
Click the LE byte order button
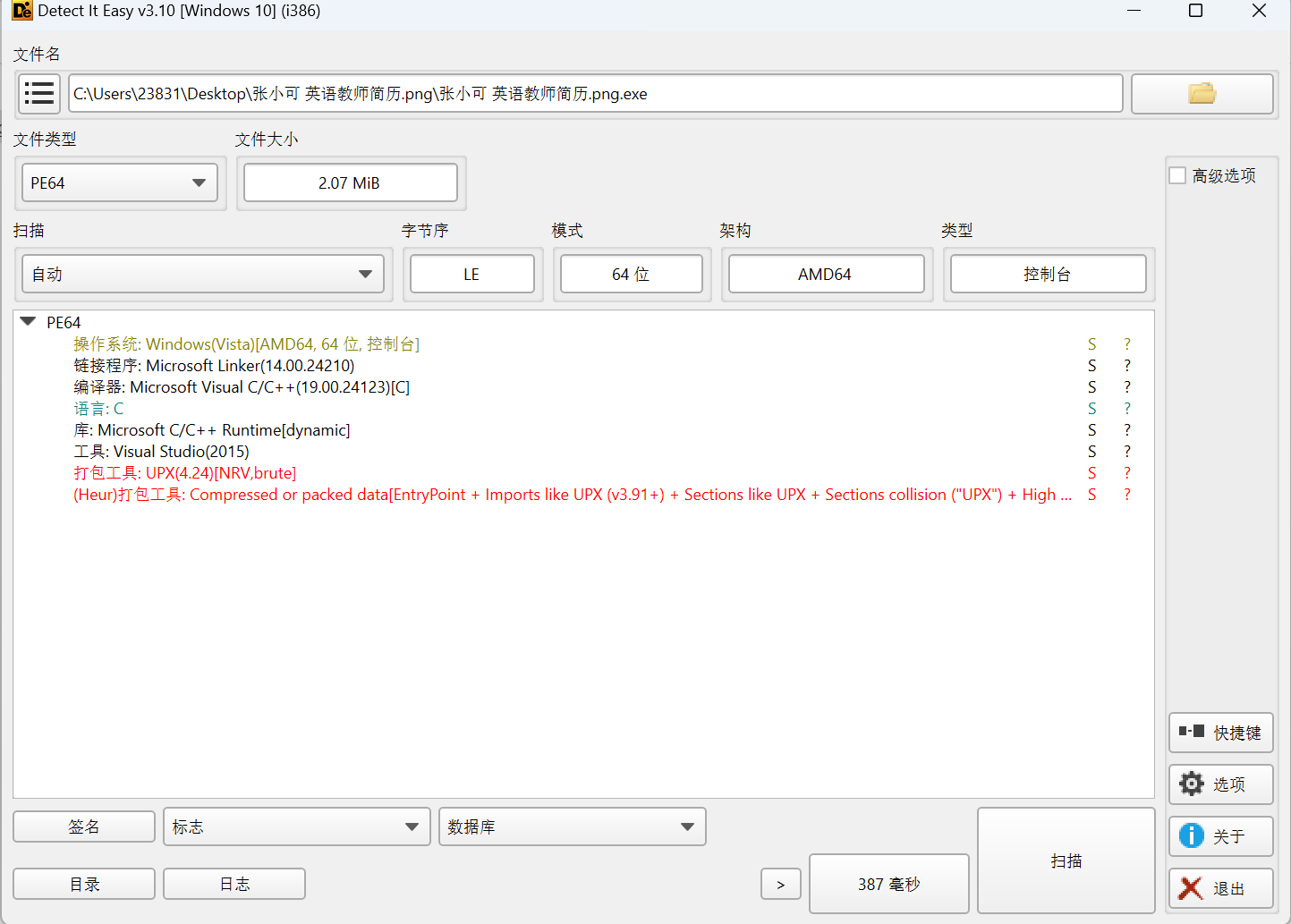coord(472,275)
